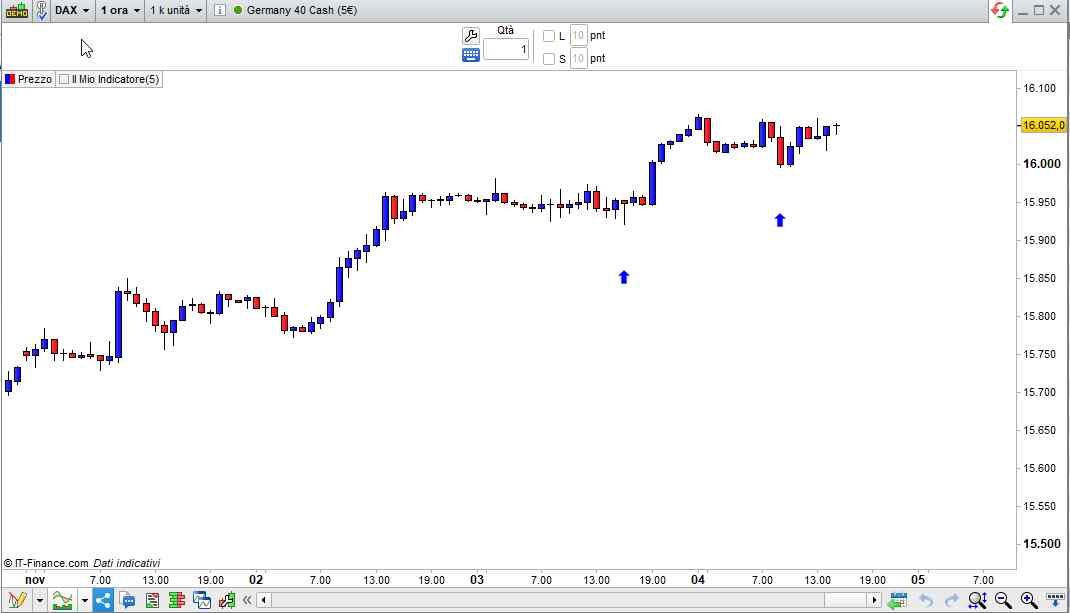Click the scrollbar right arrow
This screenshot has width=1070, height=613.
[874, 601]
